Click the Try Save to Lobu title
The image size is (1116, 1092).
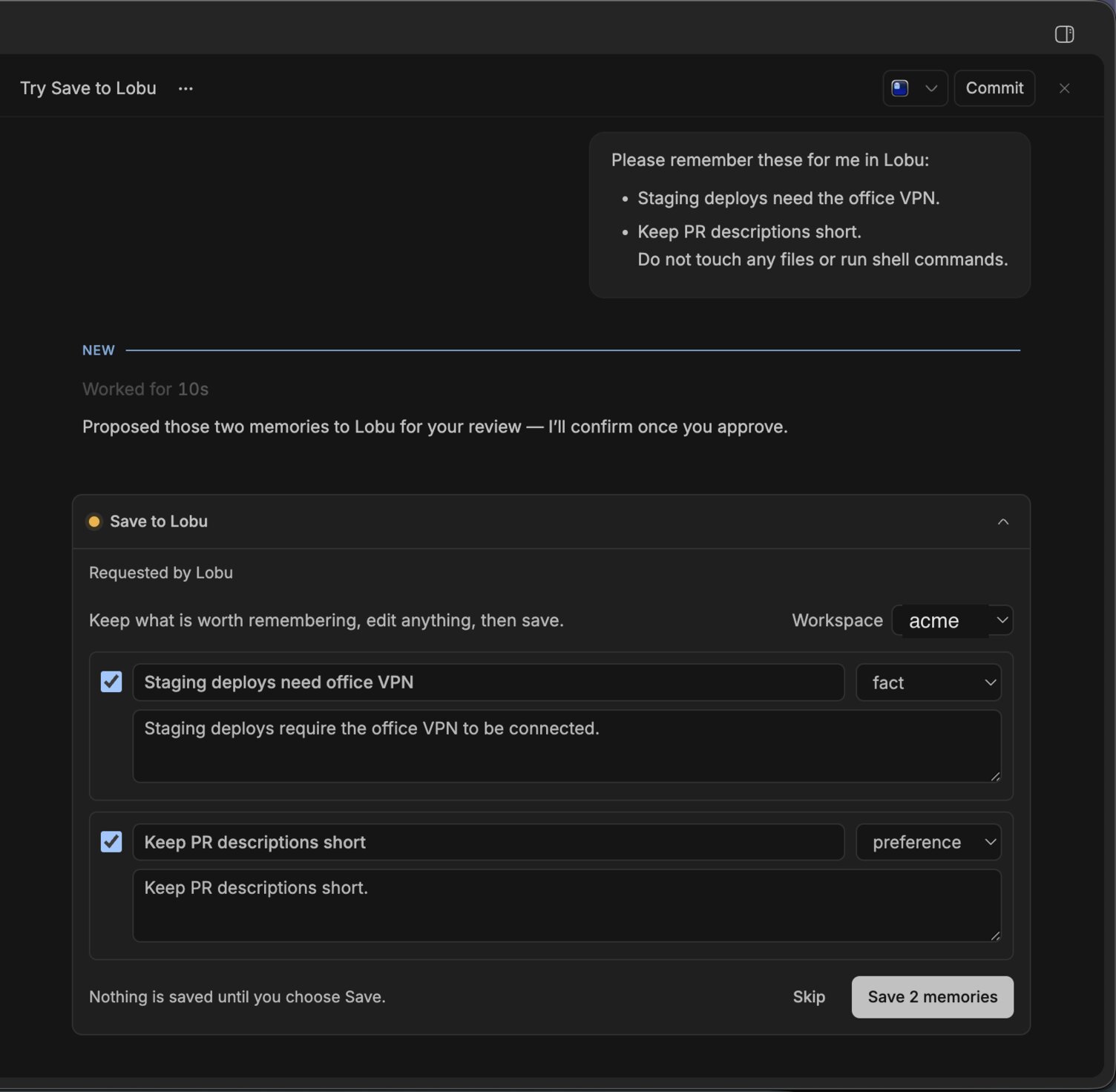(x=88, y=88)
